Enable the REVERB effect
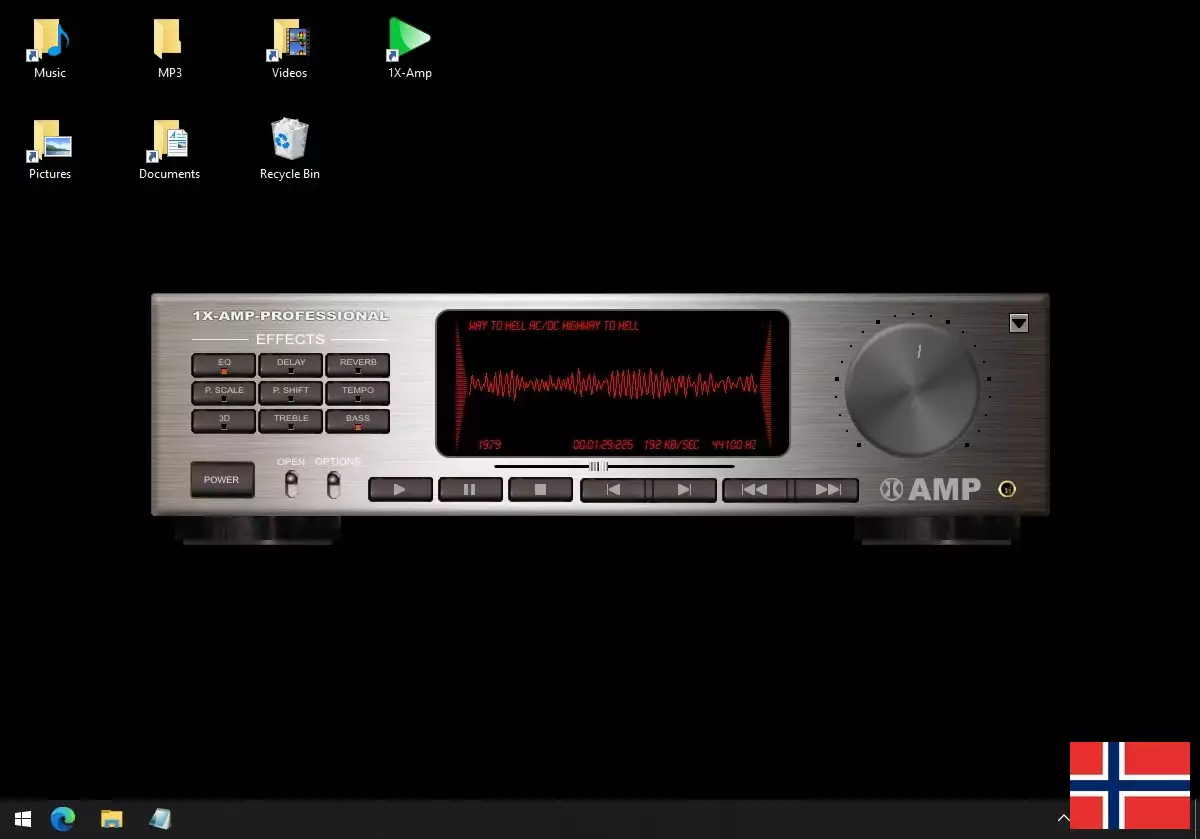The image size is (1200, 839). click(x=357, y=363)
